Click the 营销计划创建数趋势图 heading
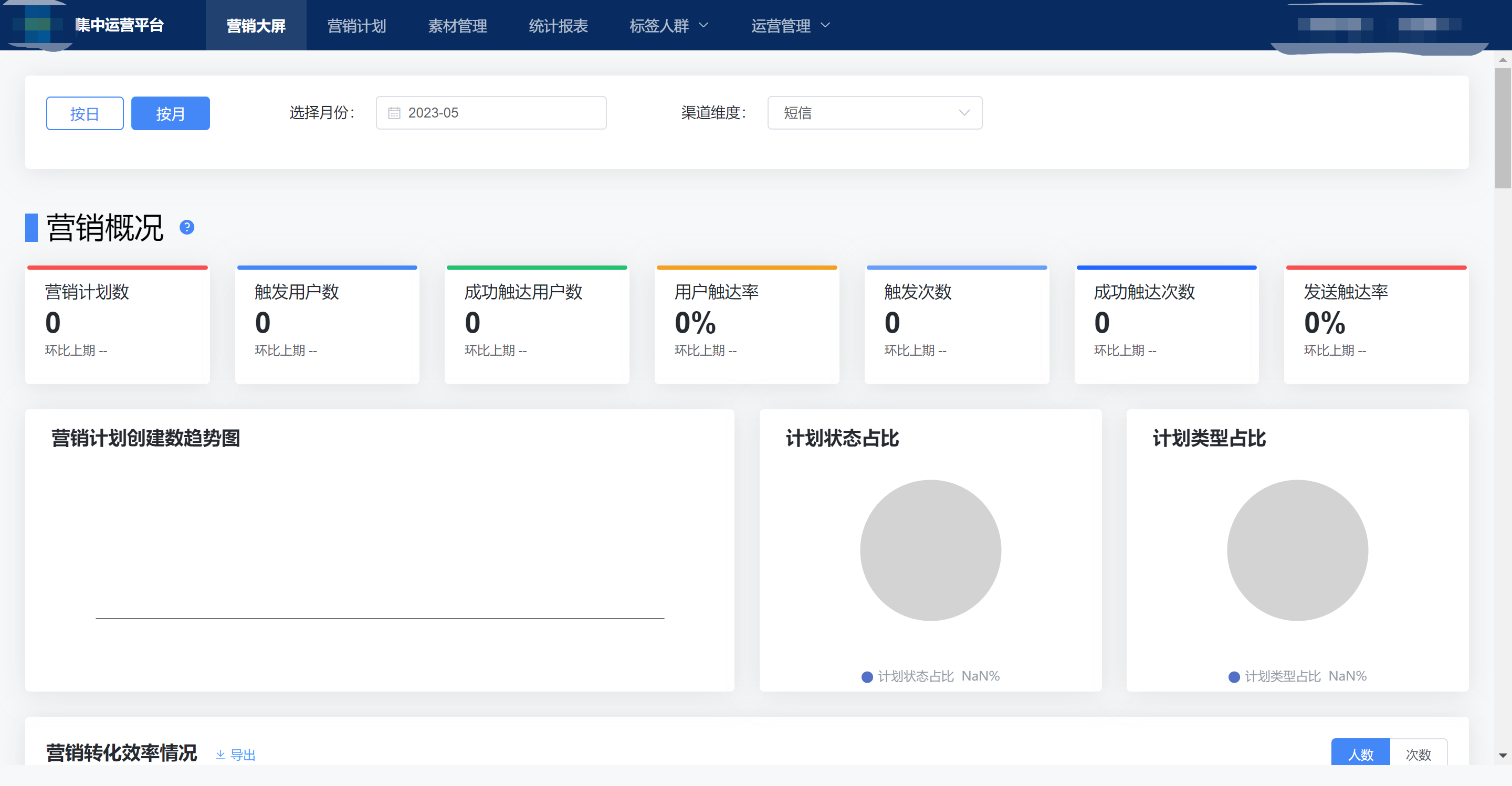Screen dimensions: 1512x786 145,438
